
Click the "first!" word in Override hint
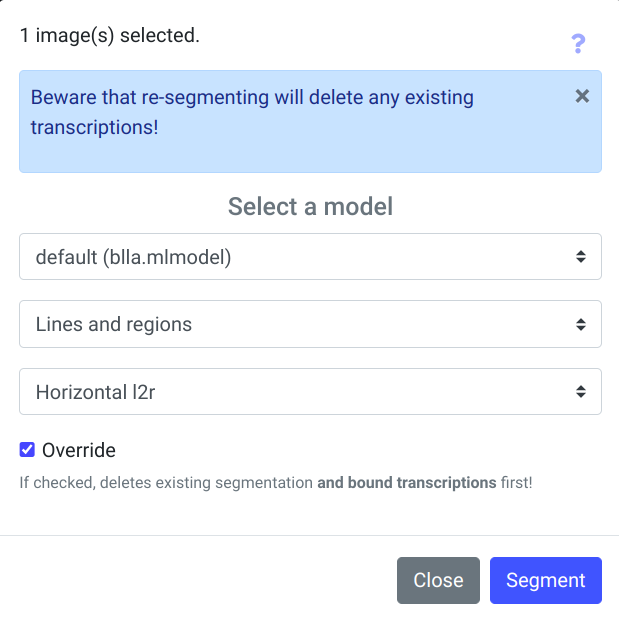click(x=516, y=483)
